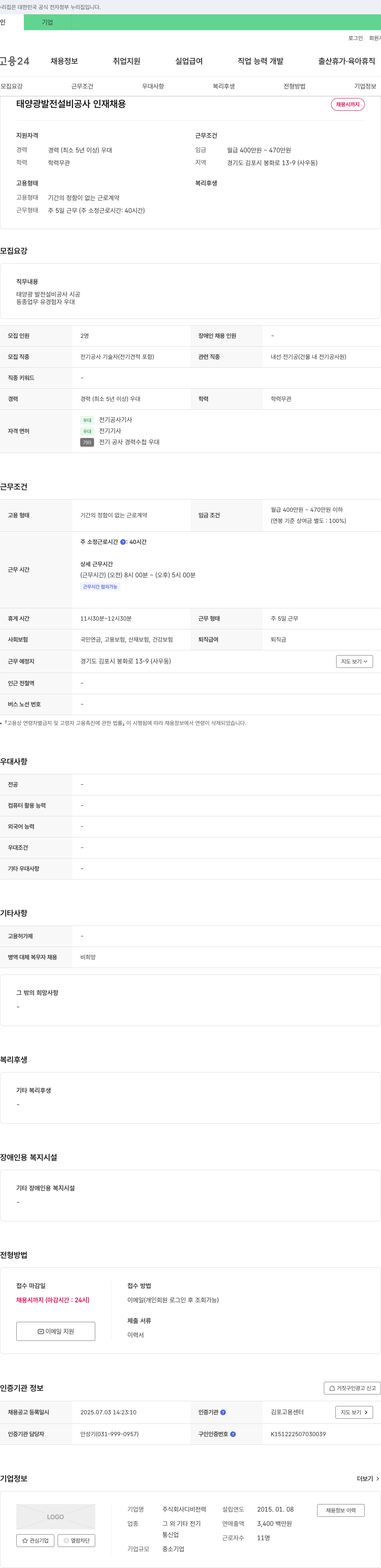Click the wage 월급 400만원 ~ 470만원 이하

307,509
